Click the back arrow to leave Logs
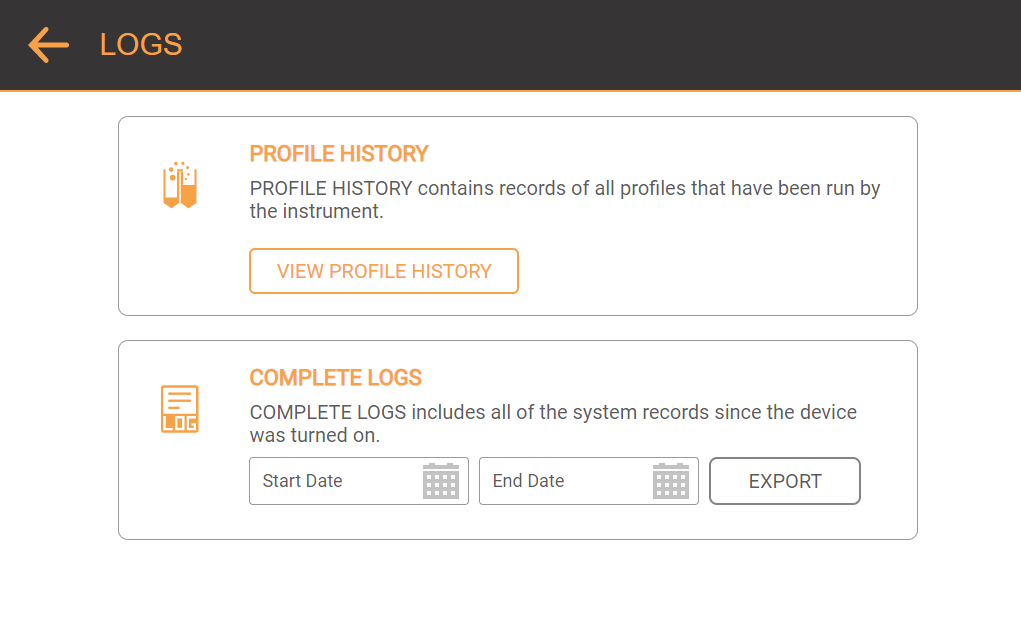This screenshot has width=1021, height=620. click(x=47, y=45)
